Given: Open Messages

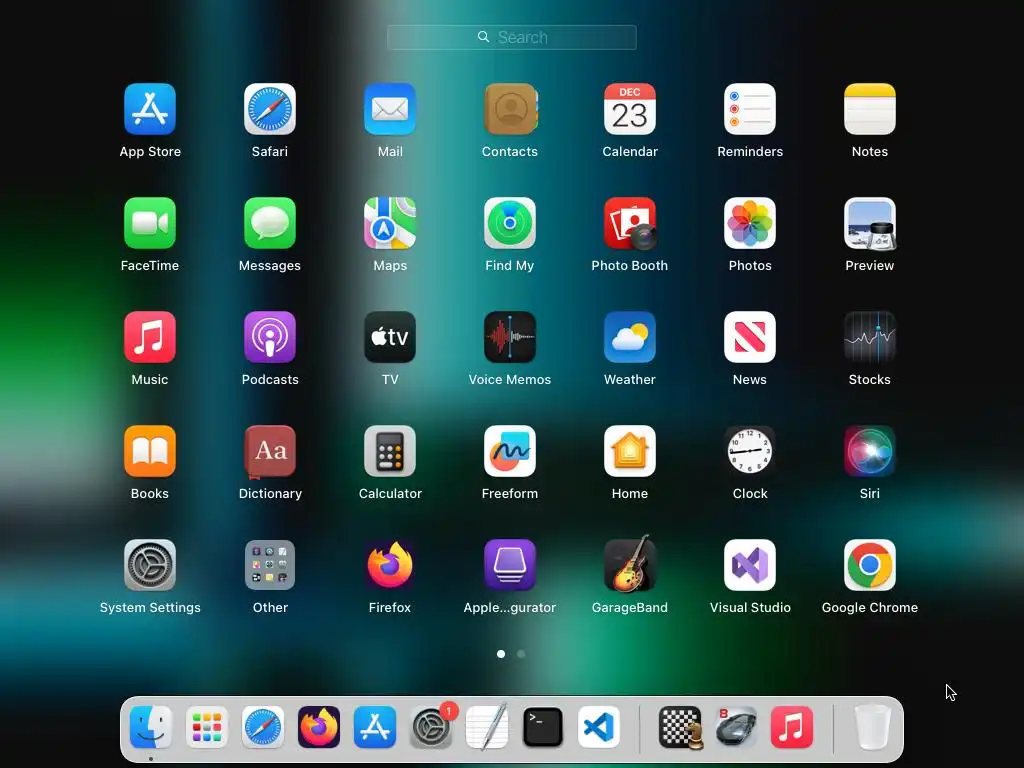Looking at the screenshot, I should click(x=270, y=223).
